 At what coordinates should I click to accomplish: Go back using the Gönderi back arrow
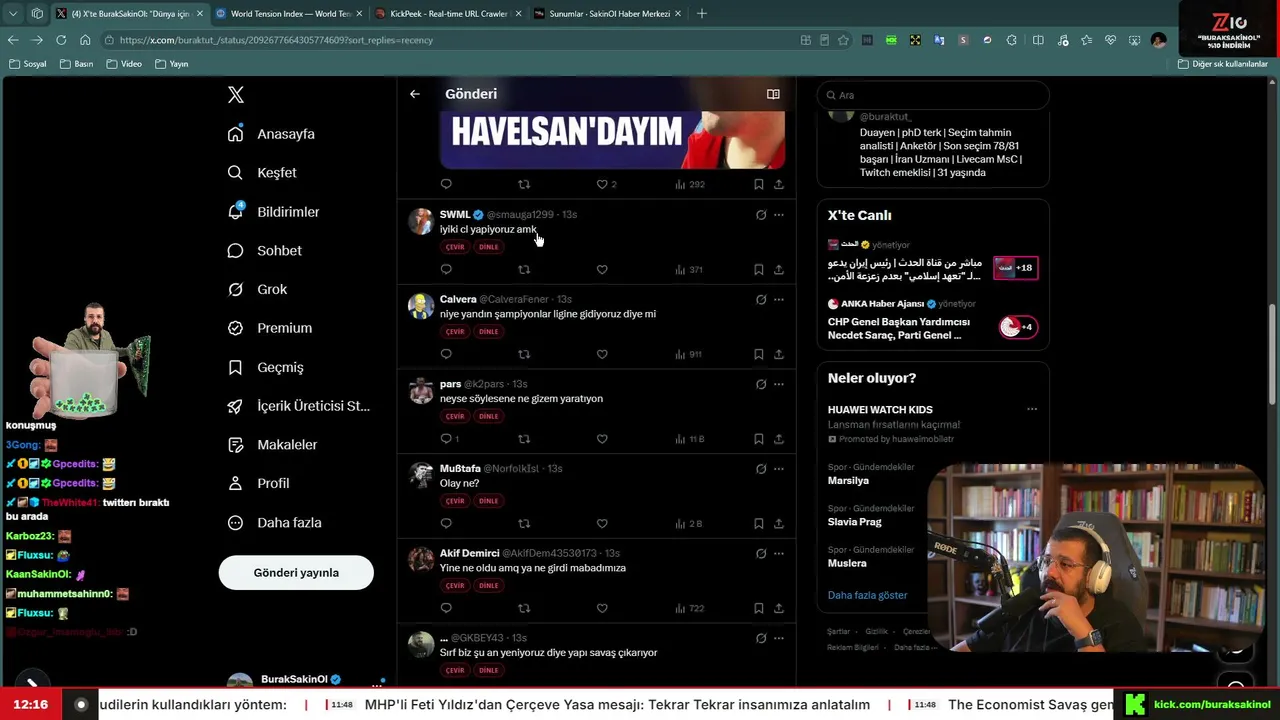[415, 94]
